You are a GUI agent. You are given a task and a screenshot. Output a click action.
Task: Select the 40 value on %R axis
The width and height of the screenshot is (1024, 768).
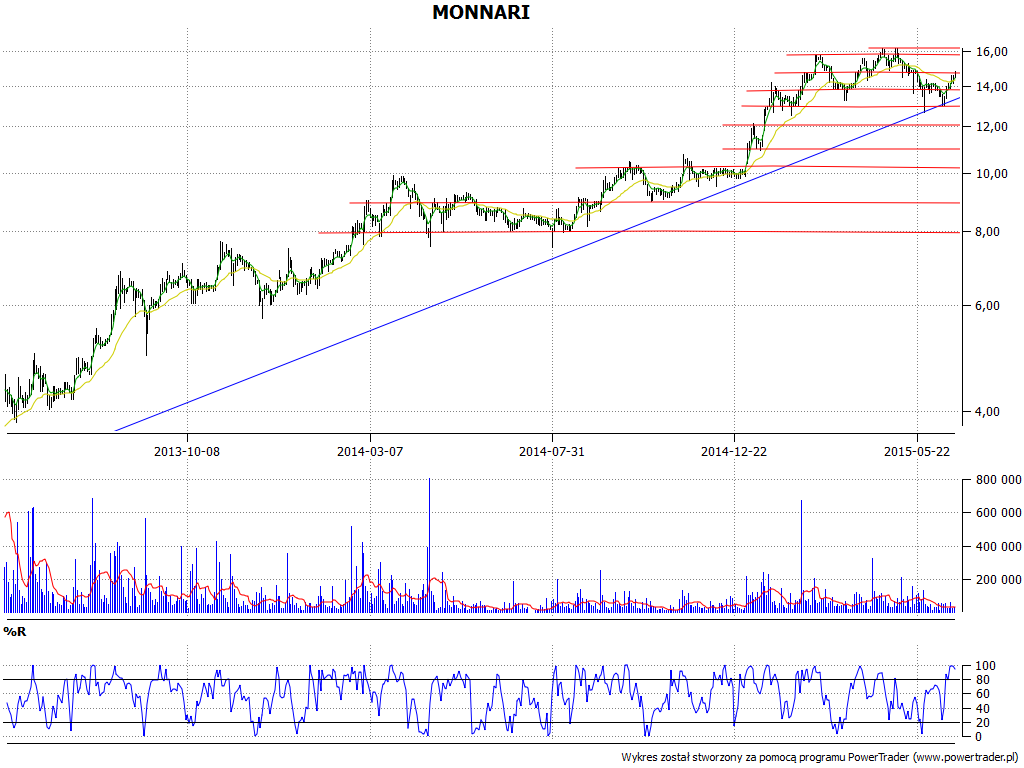click(983, 709)
